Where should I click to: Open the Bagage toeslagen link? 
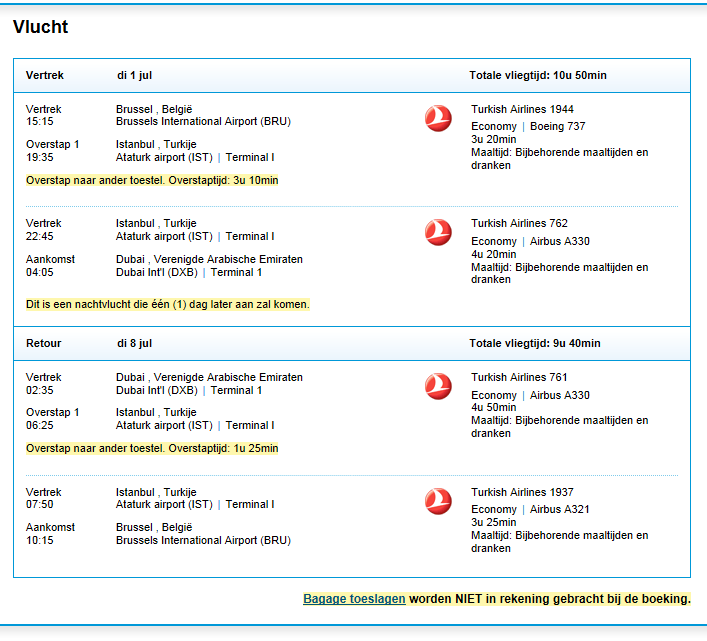(354, 599)
